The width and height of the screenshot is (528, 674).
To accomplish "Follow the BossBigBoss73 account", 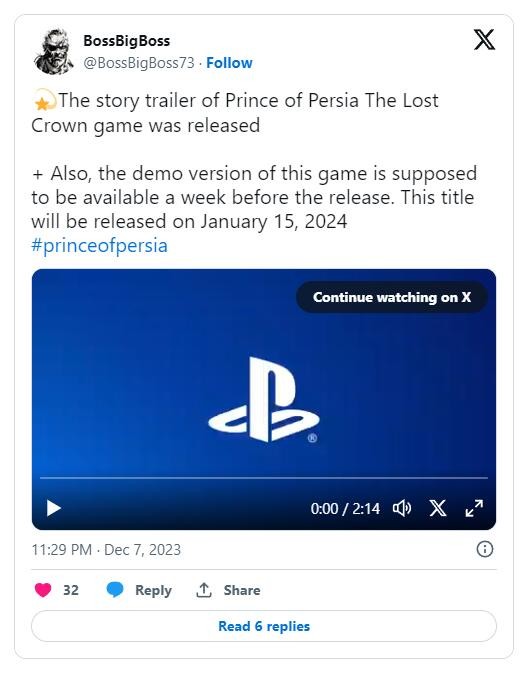I will (x=229, y=63).
